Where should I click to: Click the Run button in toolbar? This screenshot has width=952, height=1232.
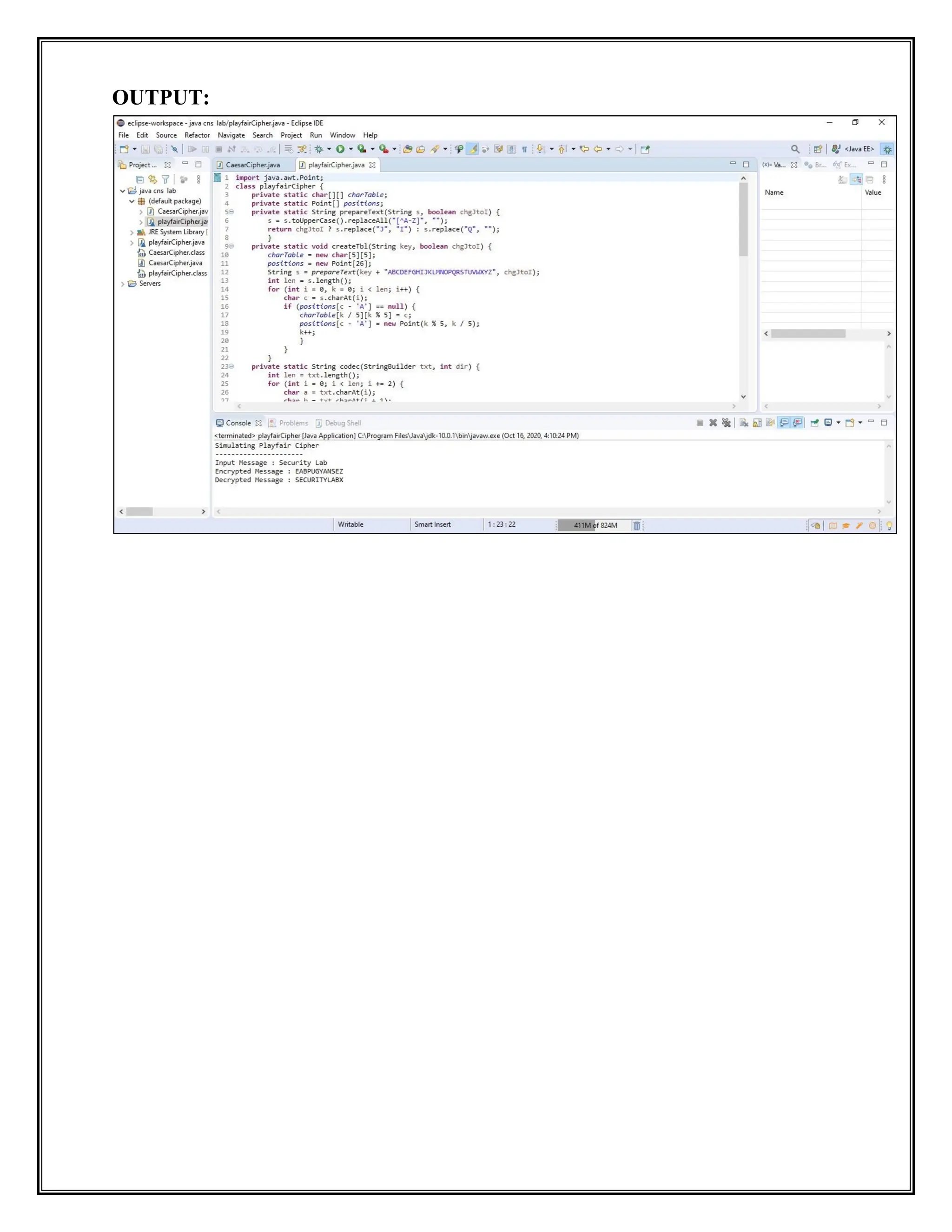340,149
